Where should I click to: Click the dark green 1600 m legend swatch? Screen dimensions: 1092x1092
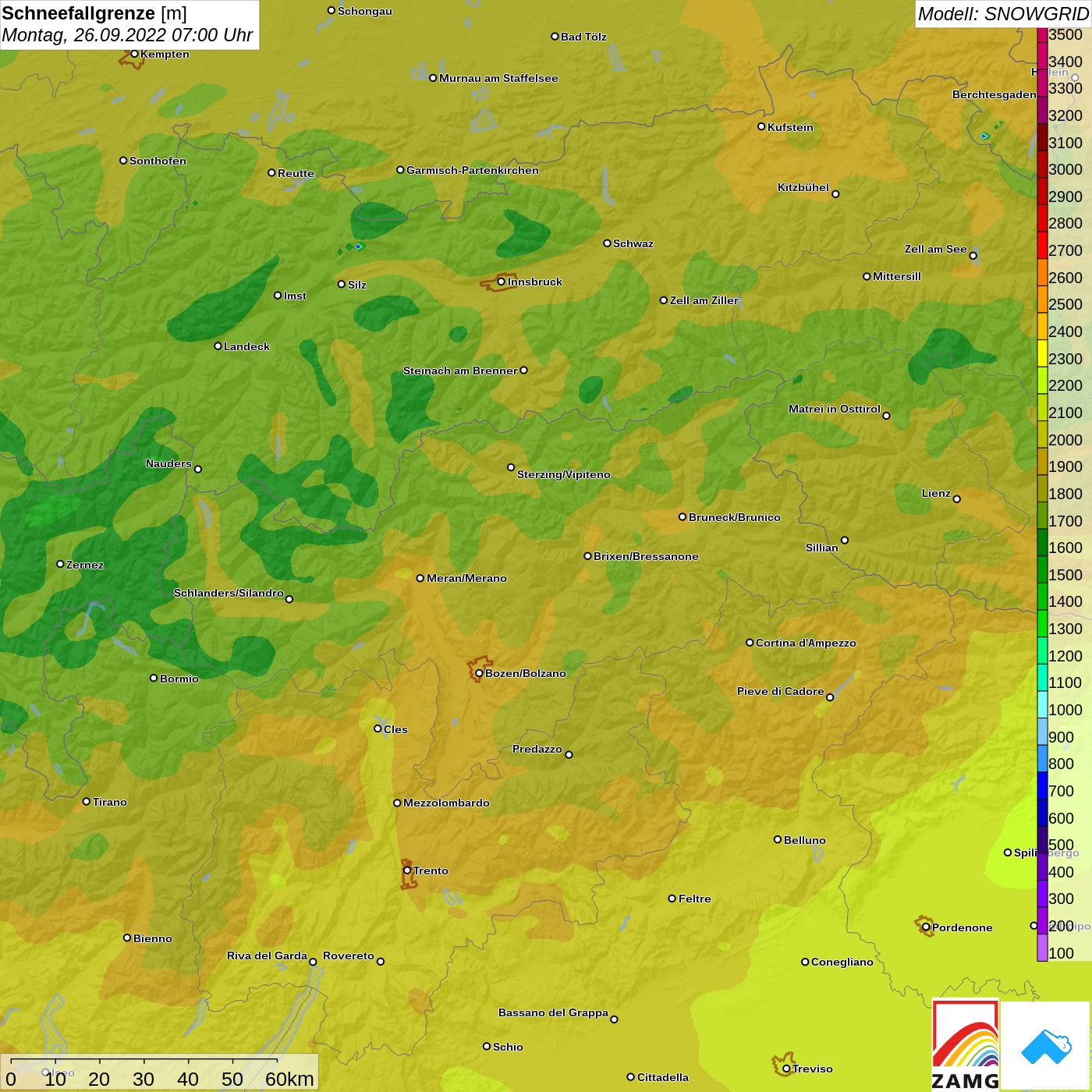pyautogui.click(x=1042, y=543)
